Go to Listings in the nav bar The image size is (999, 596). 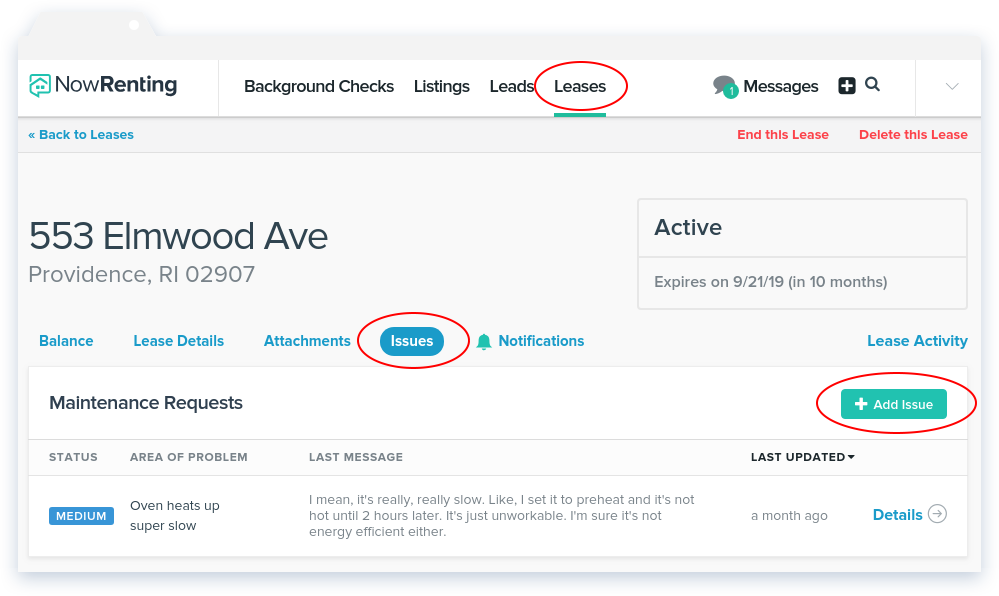click(442, 86)
